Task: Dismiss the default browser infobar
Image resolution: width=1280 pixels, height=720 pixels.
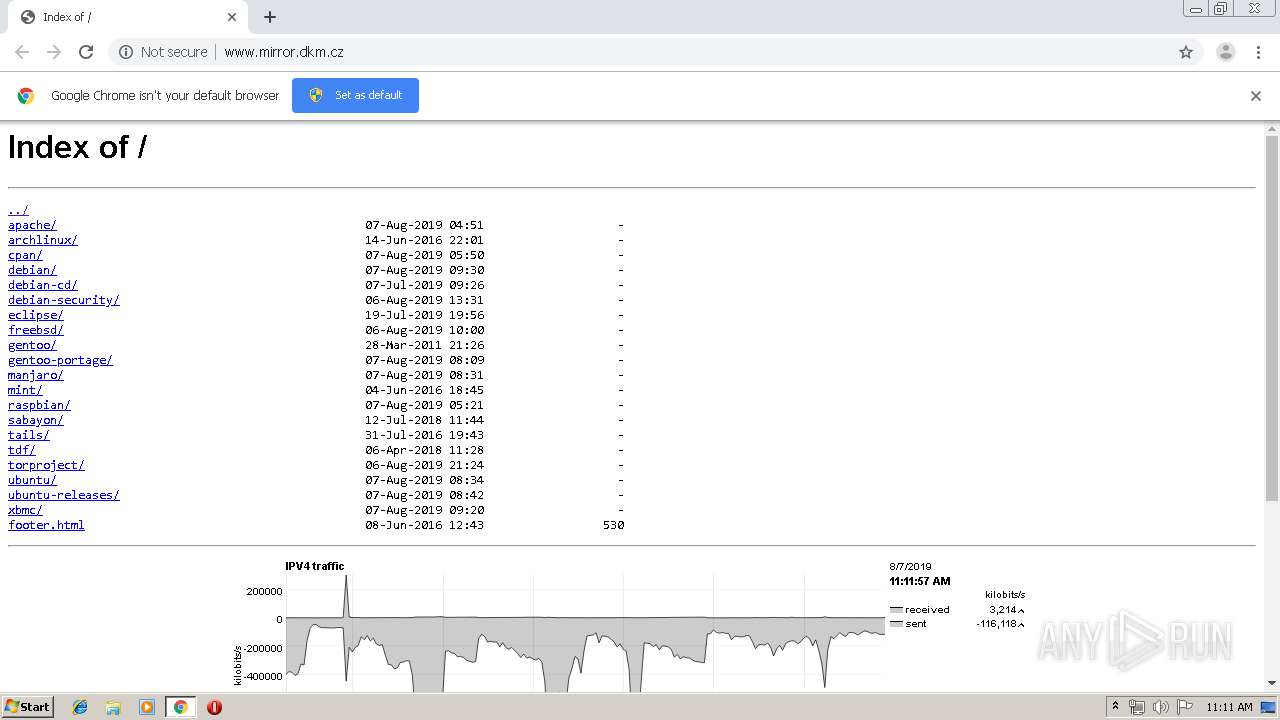Action: (x=1256, y=96)
